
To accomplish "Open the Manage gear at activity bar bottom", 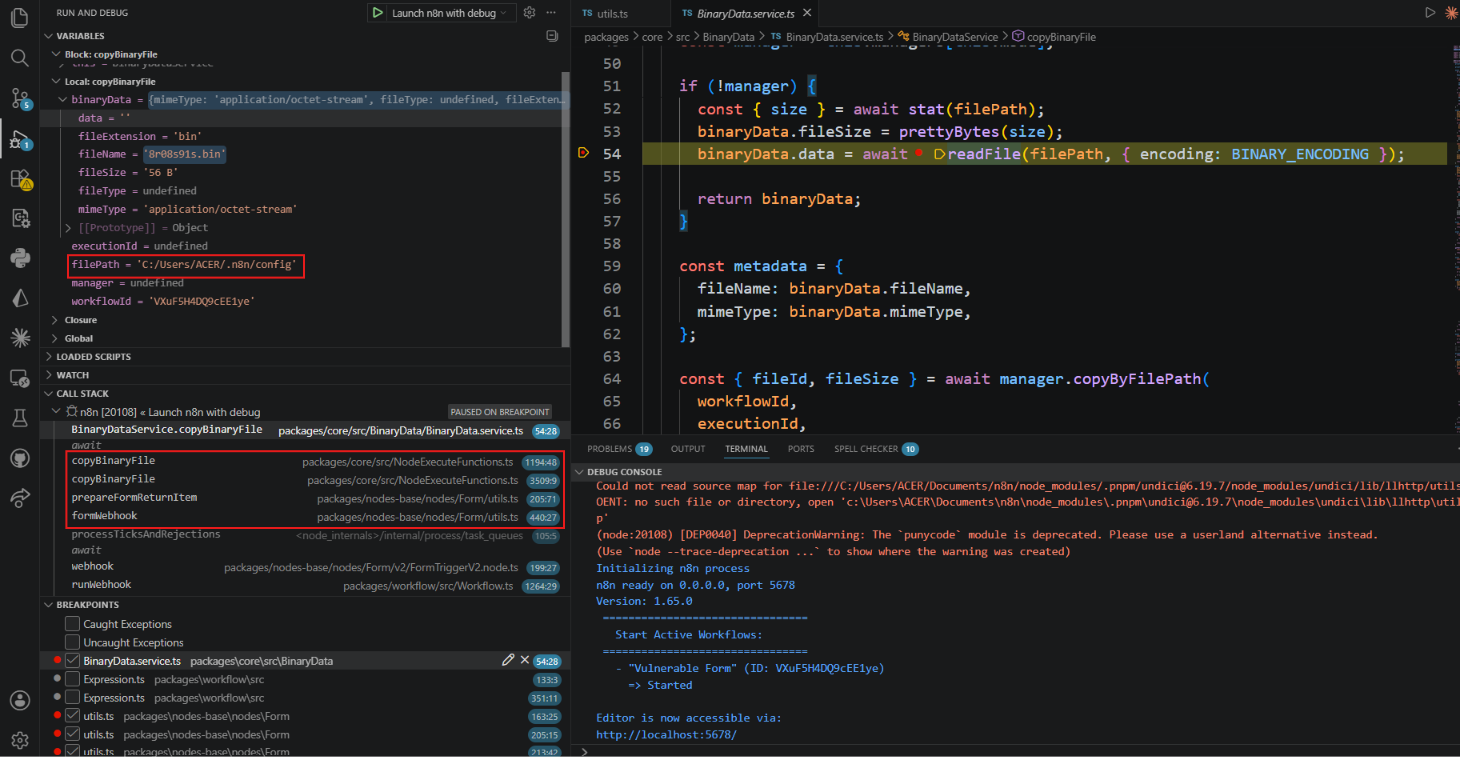I will 19,740.
